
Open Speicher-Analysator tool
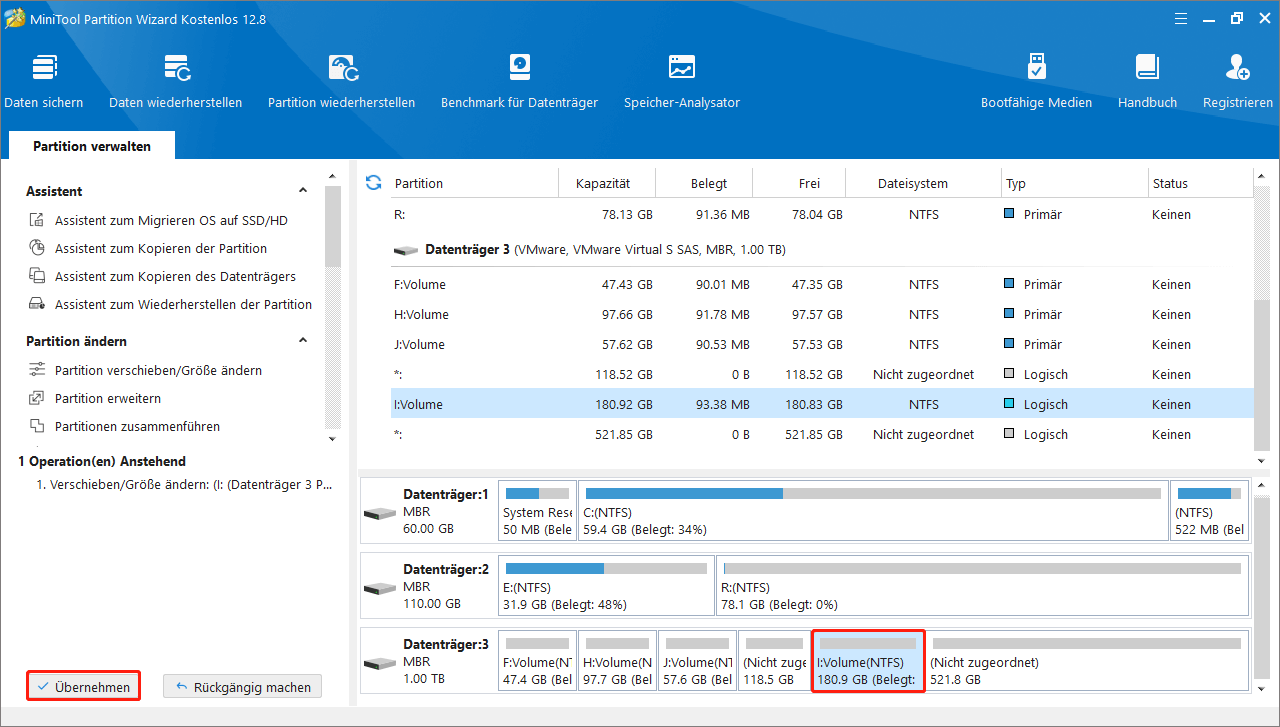coord(682,81)
